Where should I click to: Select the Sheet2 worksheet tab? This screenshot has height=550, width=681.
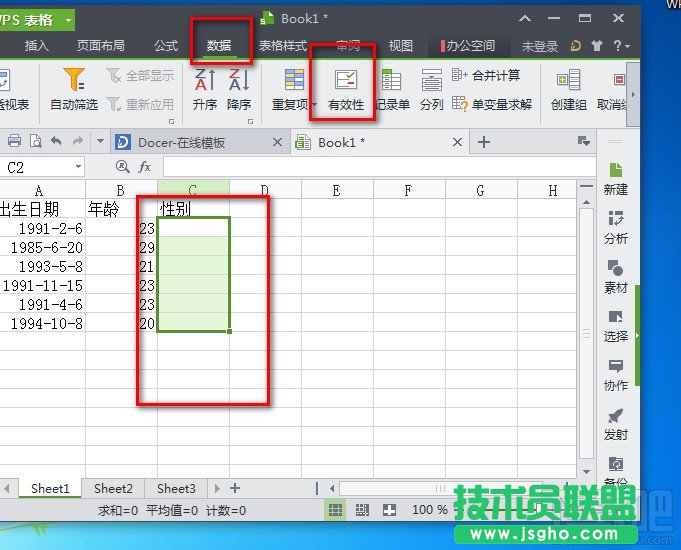(x=113, y=489)
